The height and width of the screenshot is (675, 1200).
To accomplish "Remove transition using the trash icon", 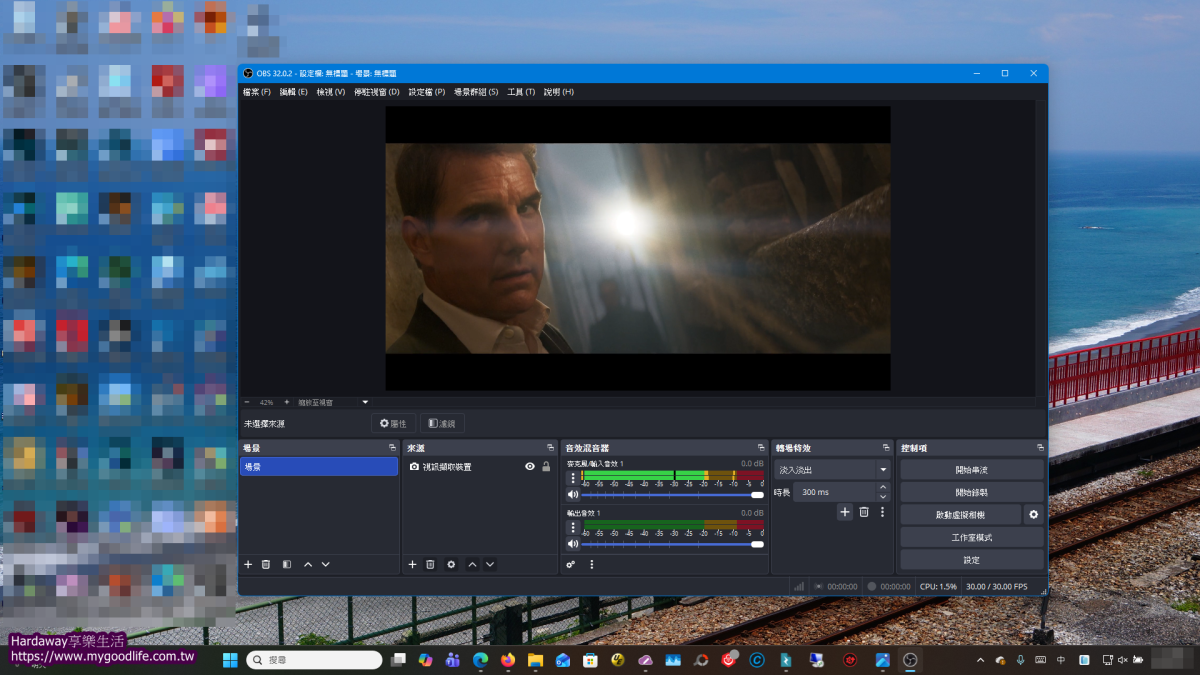I will point(864,512).
